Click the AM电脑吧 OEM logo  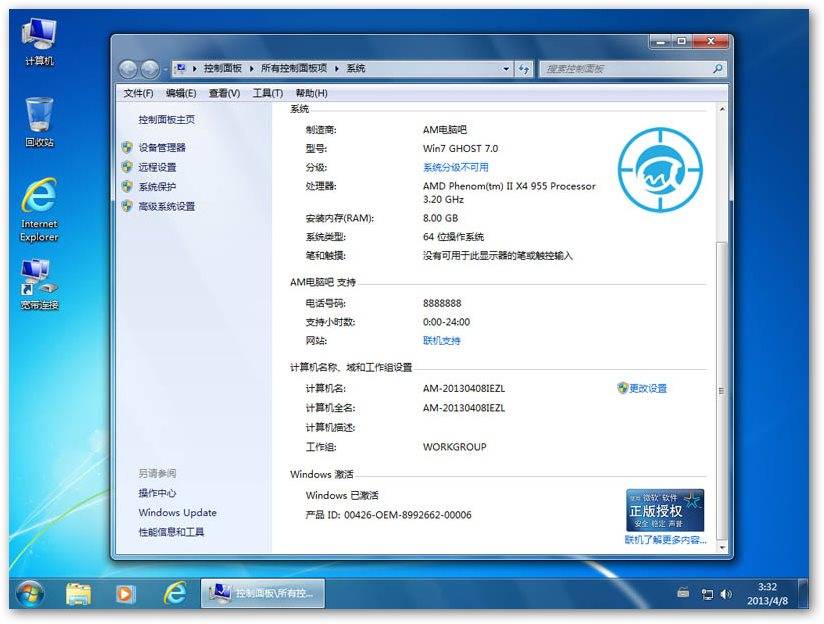[x=660, y=169]
